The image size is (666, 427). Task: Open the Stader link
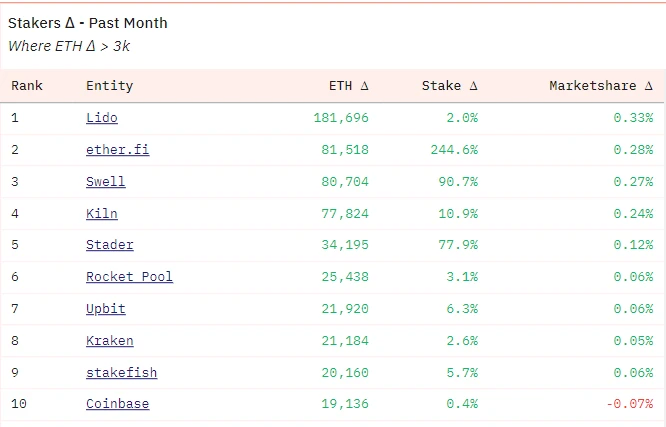click(109, 245)
